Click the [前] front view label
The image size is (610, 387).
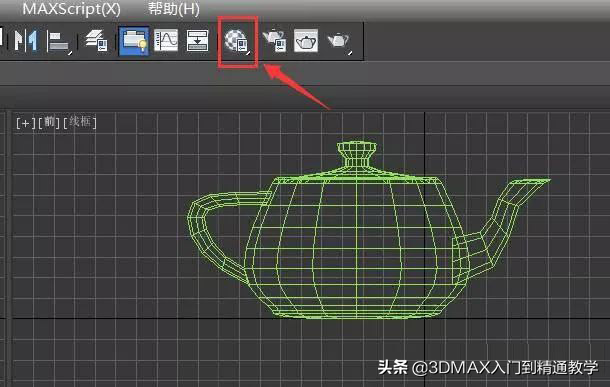[x=49, y=123]
